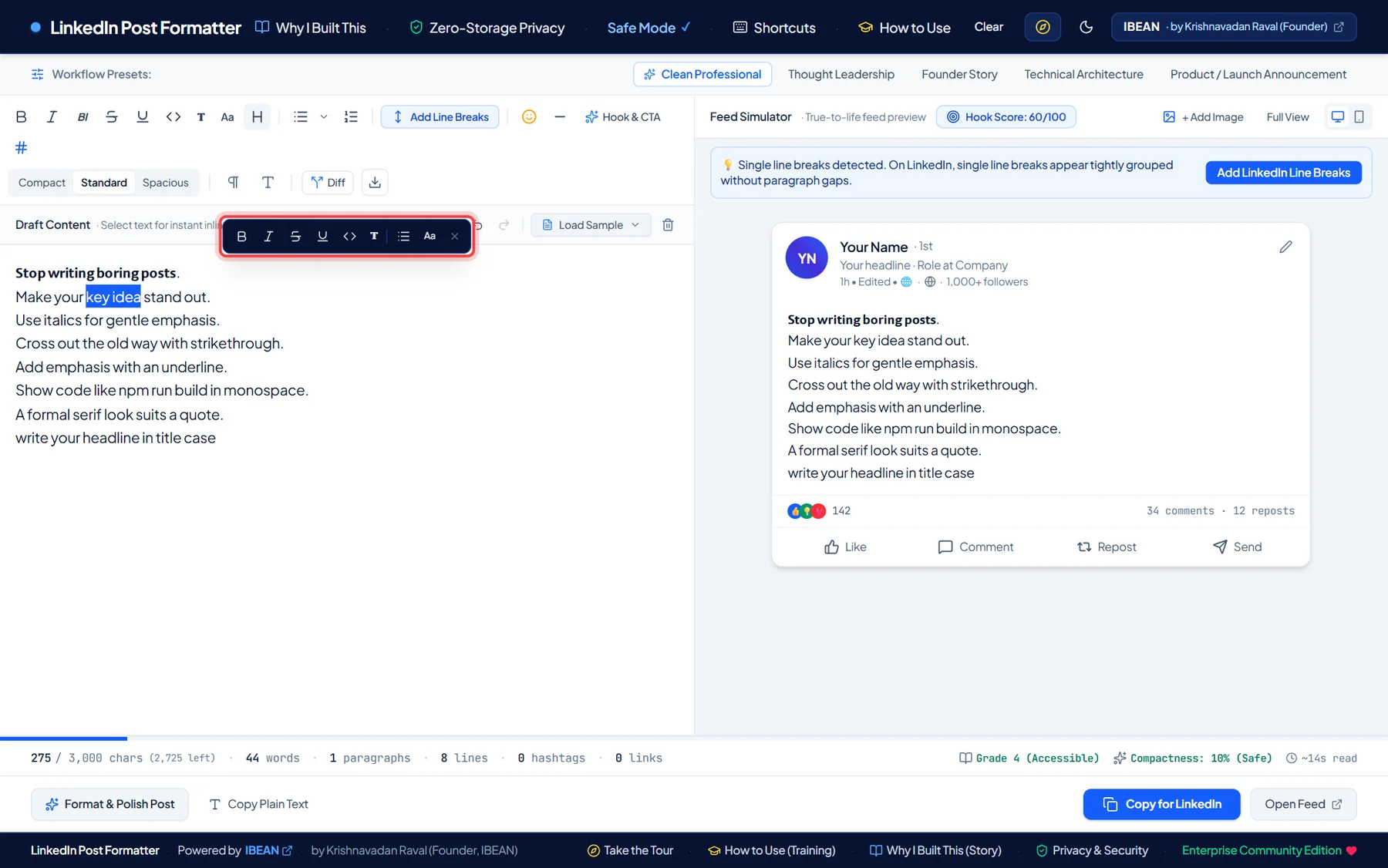Click the redo arrow icon
Image resolution: width=1388 pixels, height=868 pixels.
point(504,225)
